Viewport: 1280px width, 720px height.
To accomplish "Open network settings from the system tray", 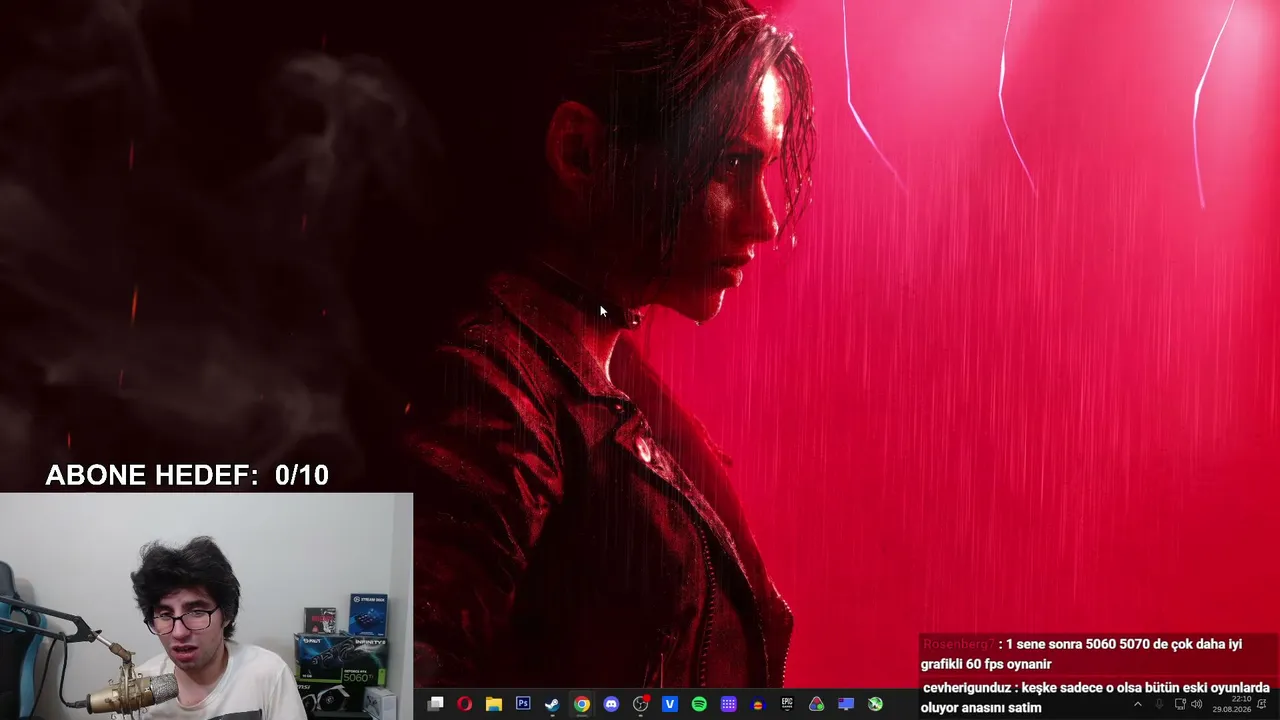I will 1180,704.
